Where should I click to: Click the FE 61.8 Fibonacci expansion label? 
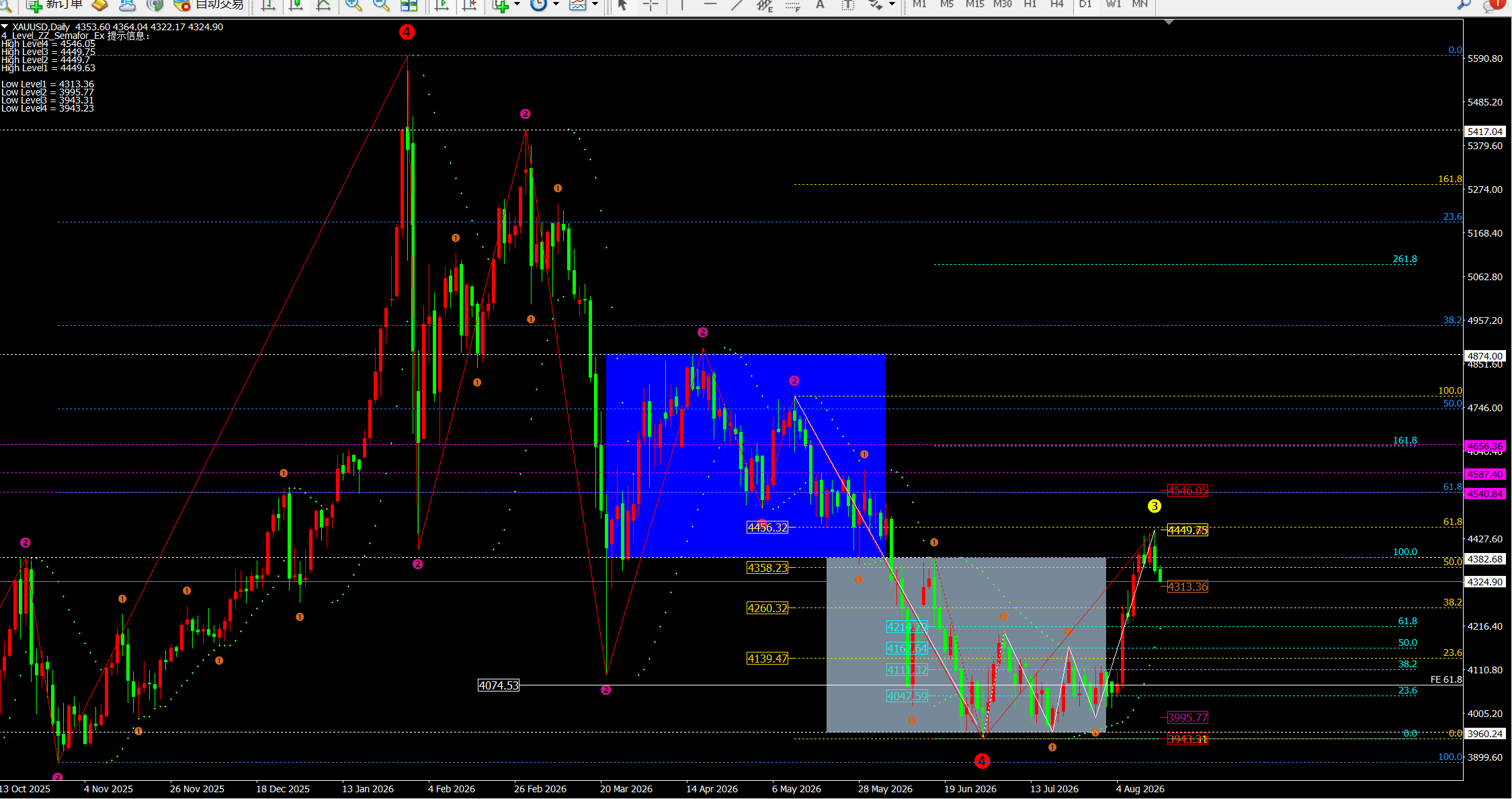coord(1446,679)
